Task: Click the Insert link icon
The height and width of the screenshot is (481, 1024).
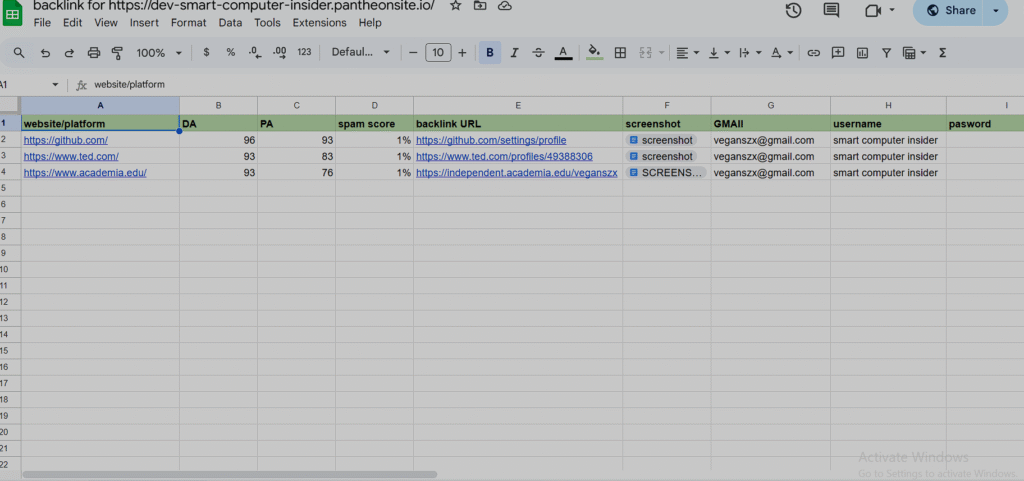Action: point(813,53)
